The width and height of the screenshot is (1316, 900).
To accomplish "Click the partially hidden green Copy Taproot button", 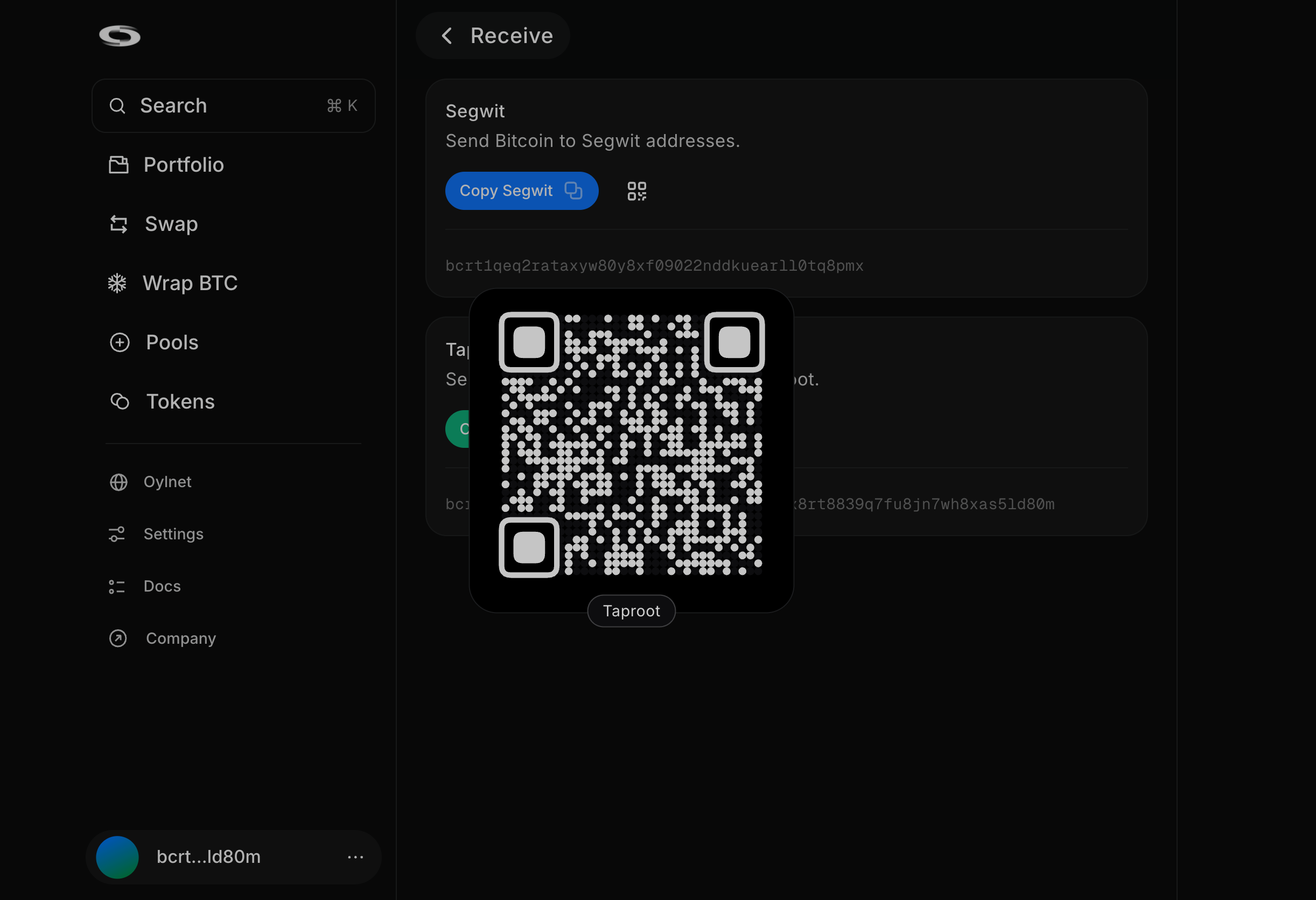I will click(458, 429).
